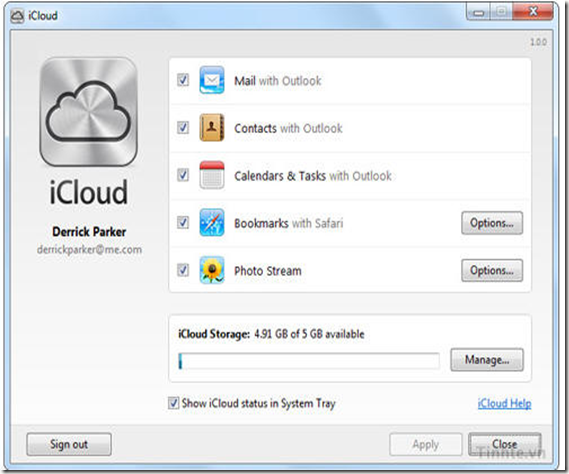Click the version number 1.0.0

[538, 42]
